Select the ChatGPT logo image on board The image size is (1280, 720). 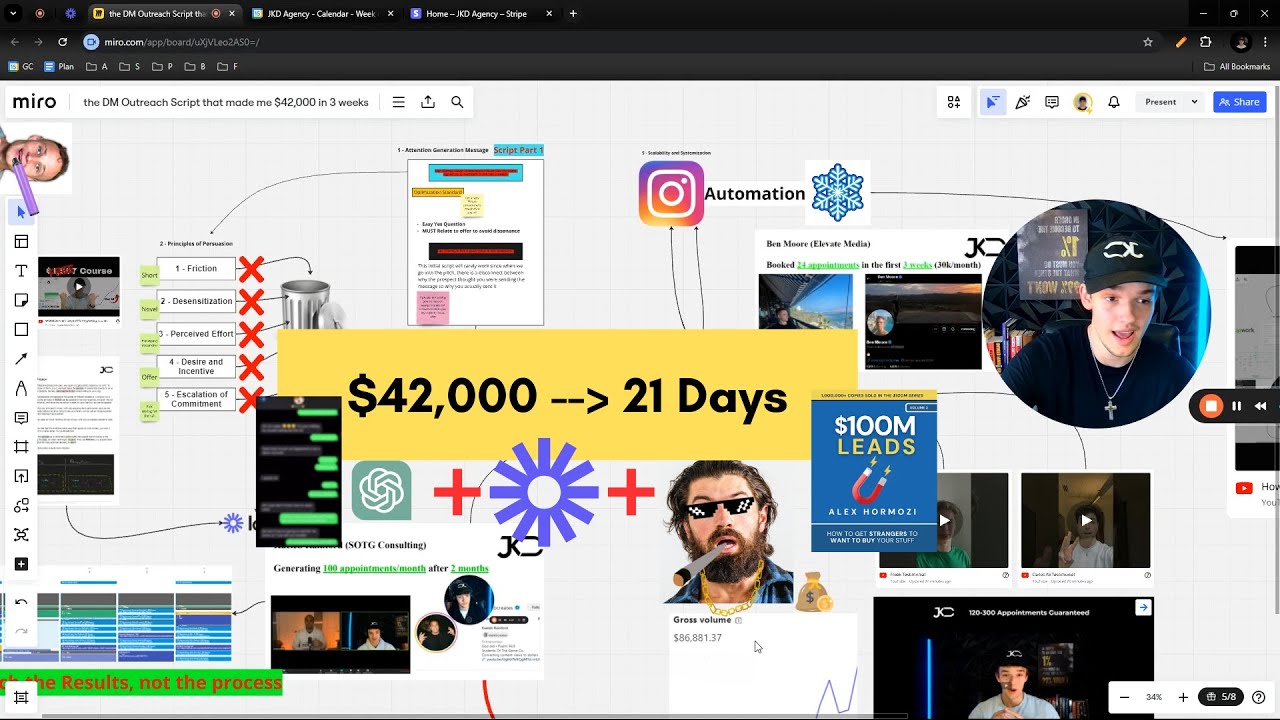(381, 490)
